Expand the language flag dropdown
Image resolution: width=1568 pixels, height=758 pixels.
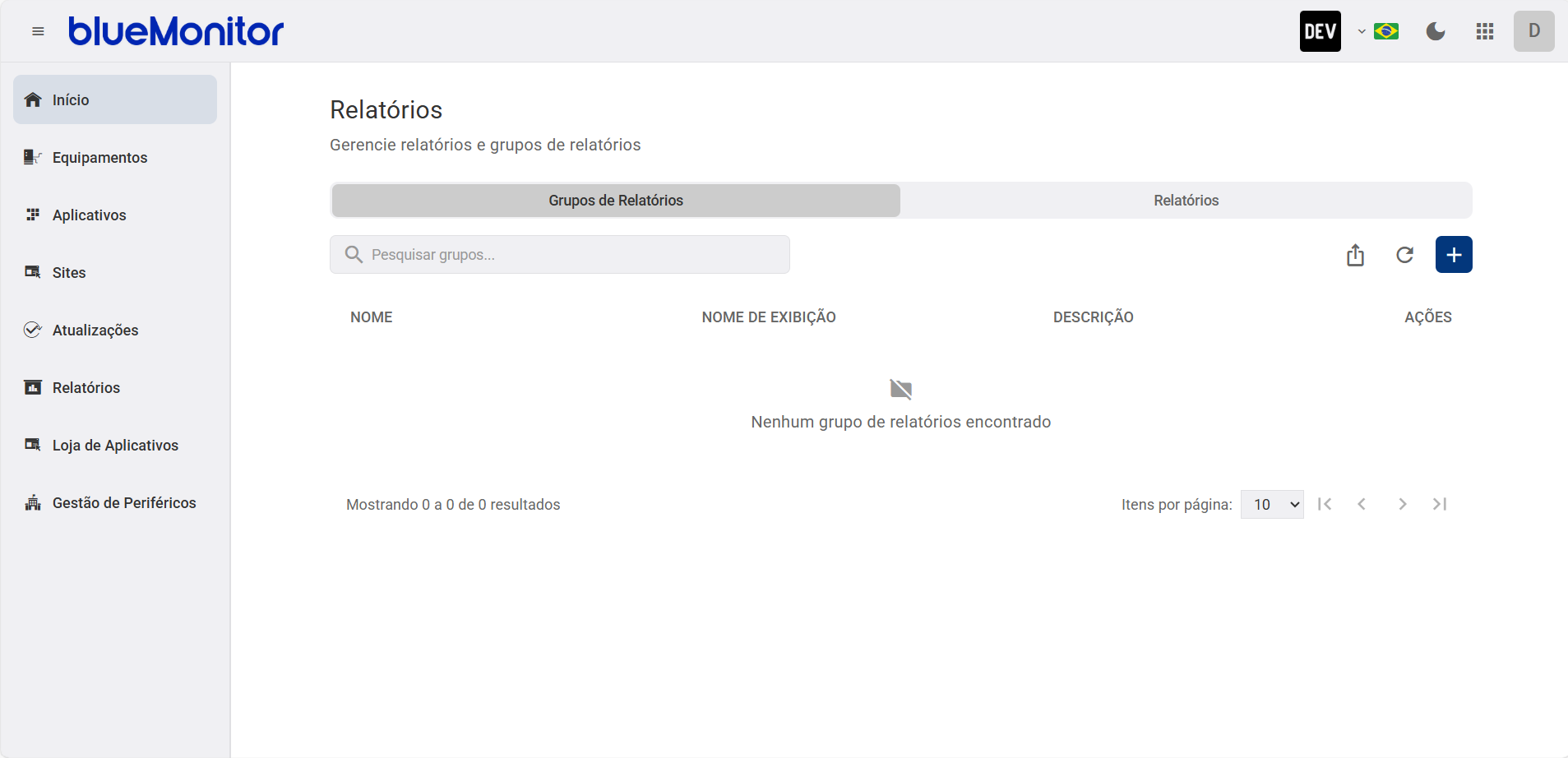point(1379,31)
